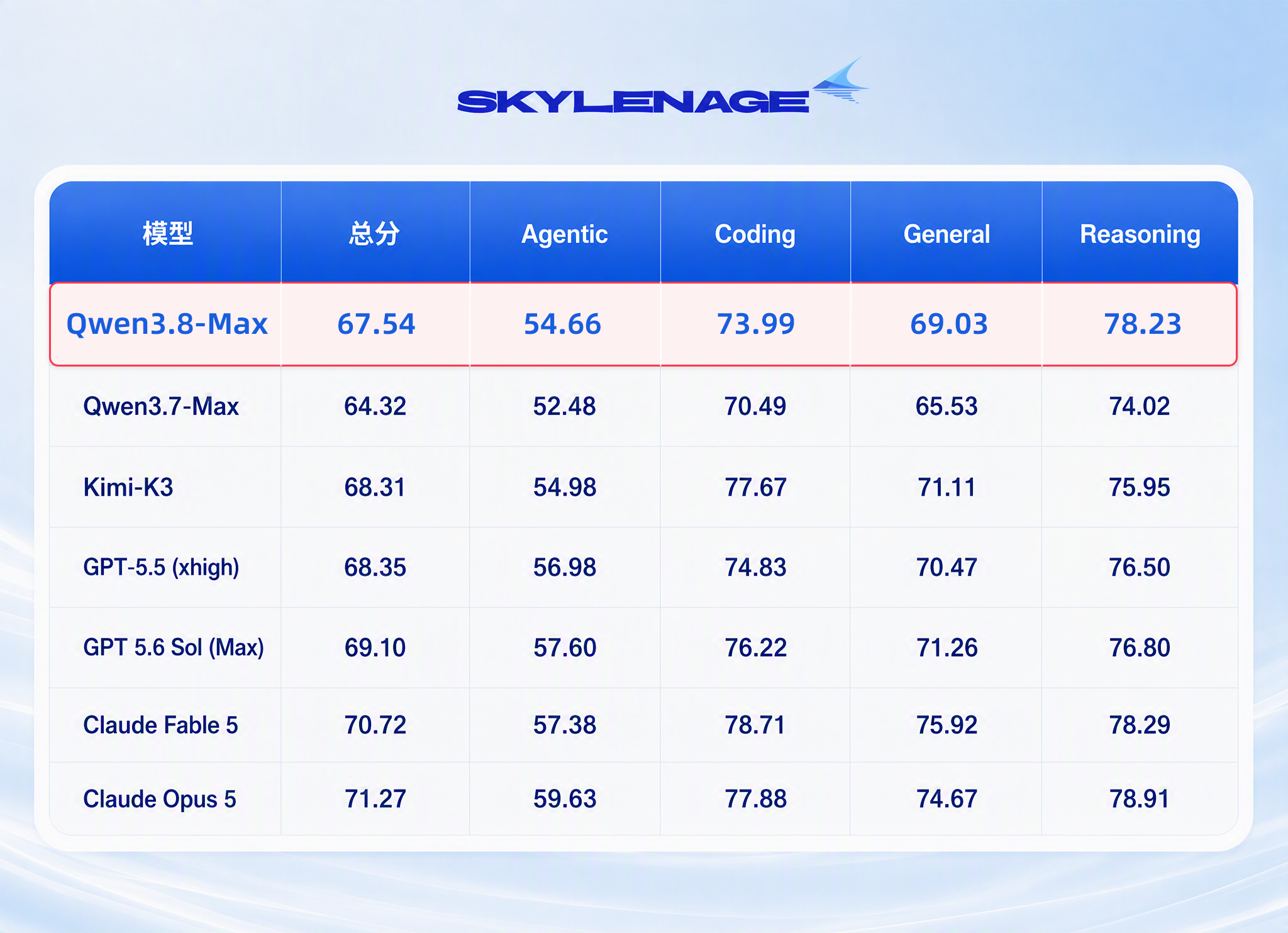Click the 70.49 Coding score
The height and width of the screenshot is (933, 1288).
coord(755,407)
